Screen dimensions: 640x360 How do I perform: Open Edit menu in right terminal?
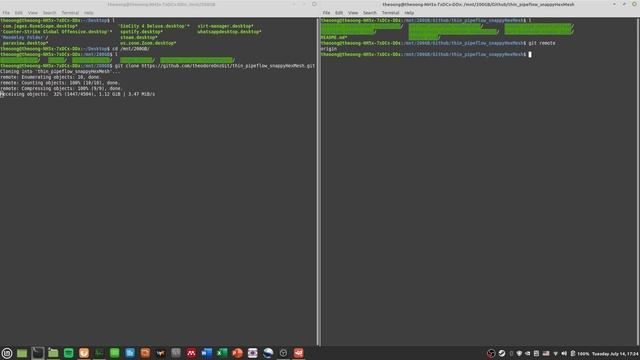click(x=339, y=13)
